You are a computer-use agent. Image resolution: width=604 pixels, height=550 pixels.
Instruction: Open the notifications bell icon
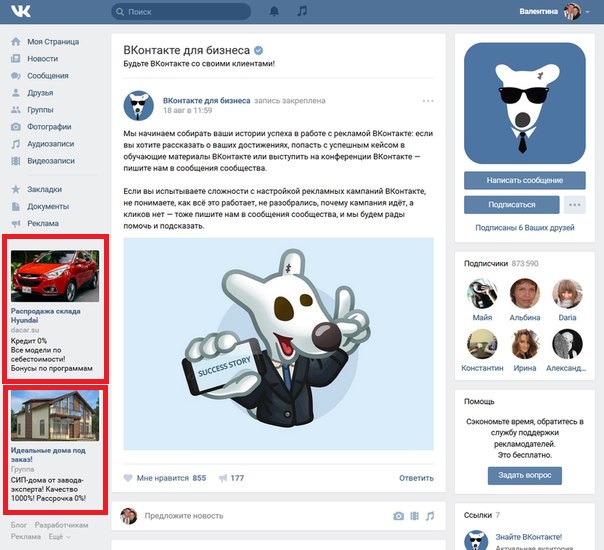(x=274, y=11)
